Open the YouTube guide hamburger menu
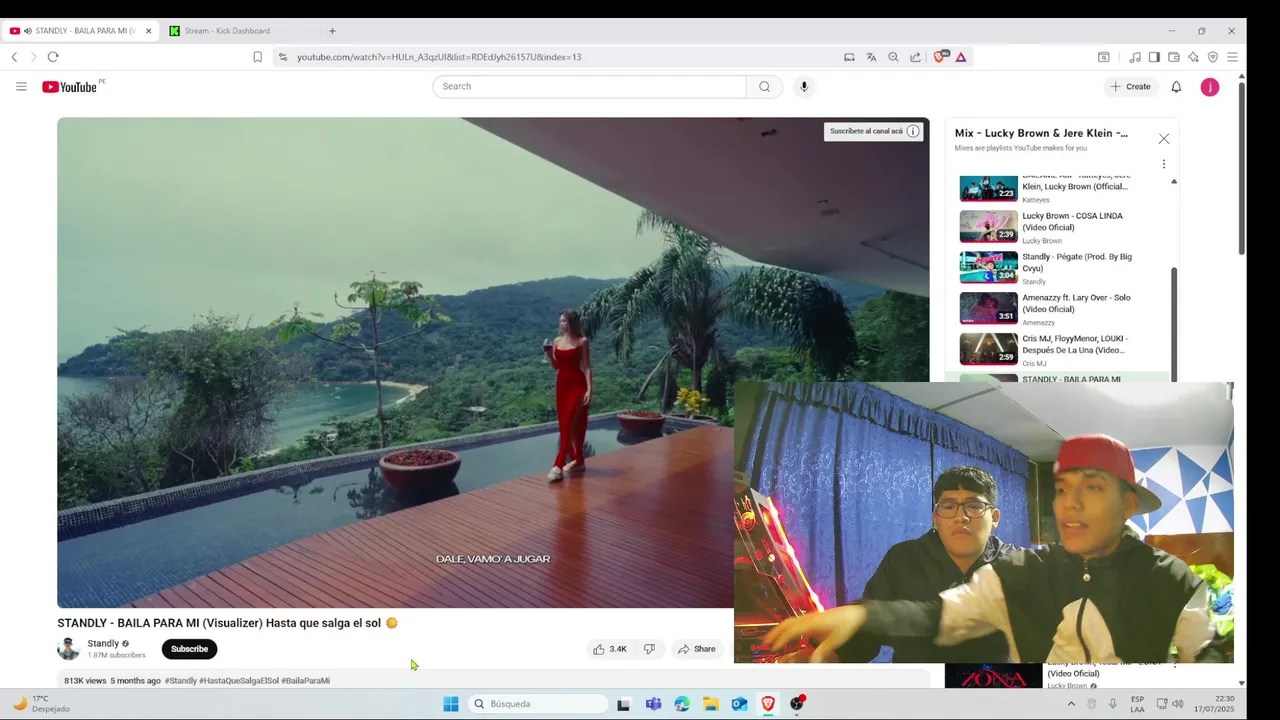 tap(21, 87)
